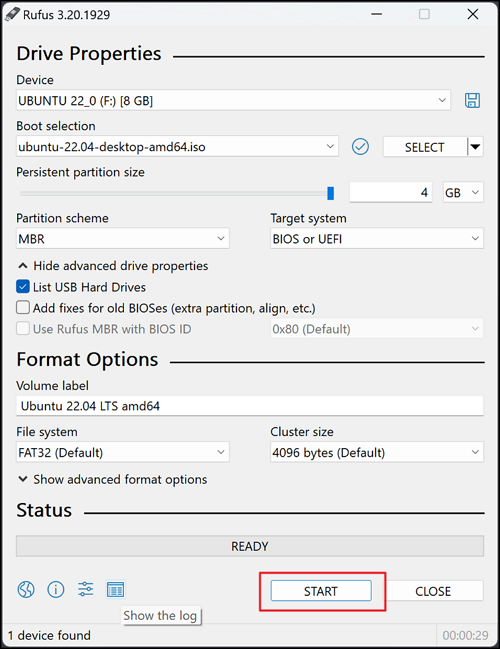Click the SELECT button
The width and height of the screenshot is (500, 649).
(425, 147)
